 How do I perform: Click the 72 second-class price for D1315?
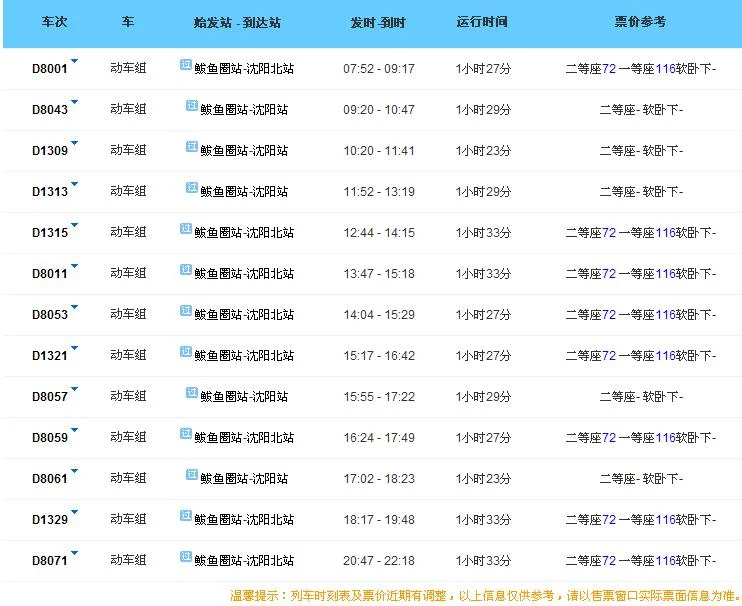(x=608, y=233)
